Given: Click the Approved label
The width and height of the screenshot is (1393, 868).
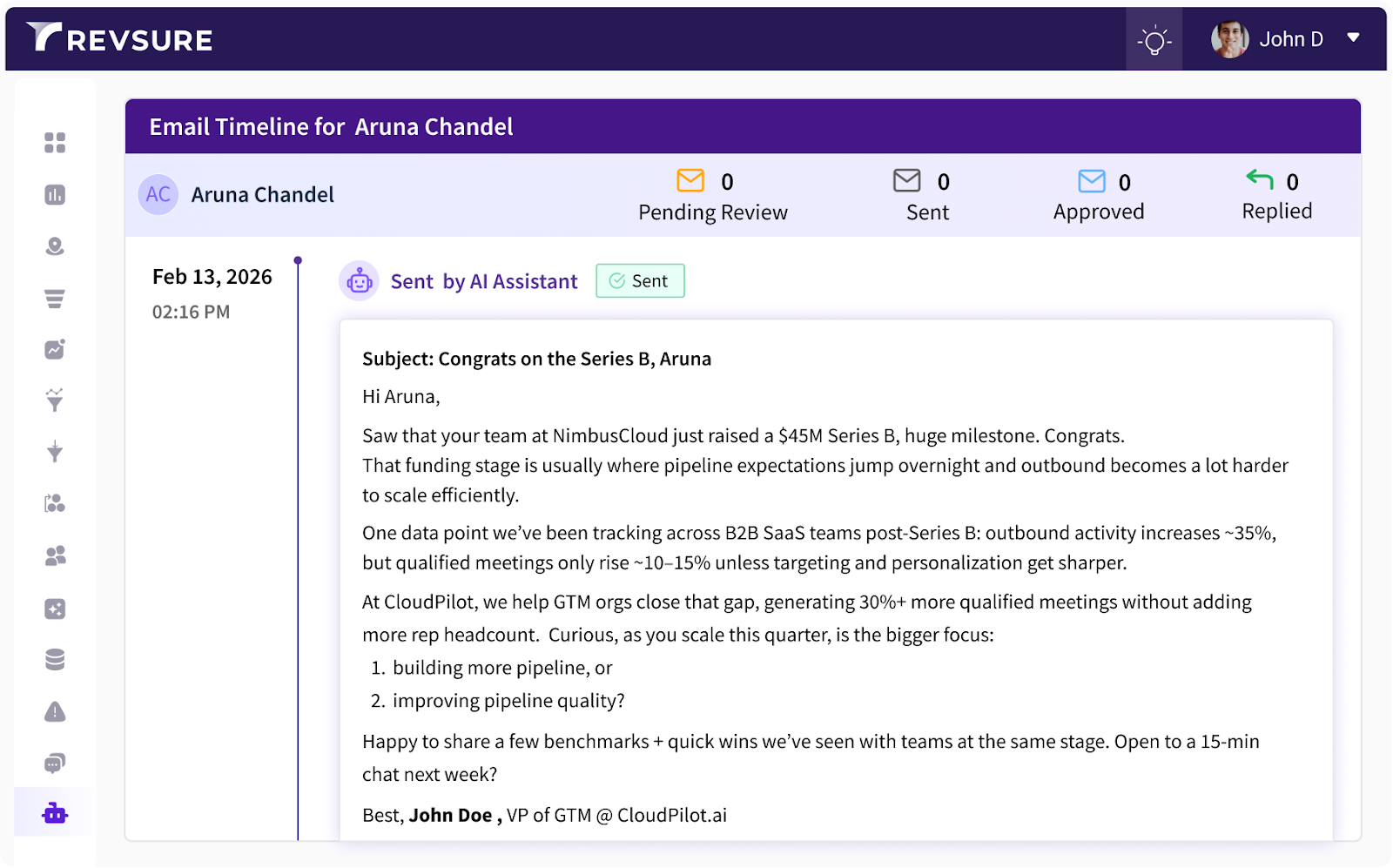Looking at the screenshot, I should tap(1099, 212).
